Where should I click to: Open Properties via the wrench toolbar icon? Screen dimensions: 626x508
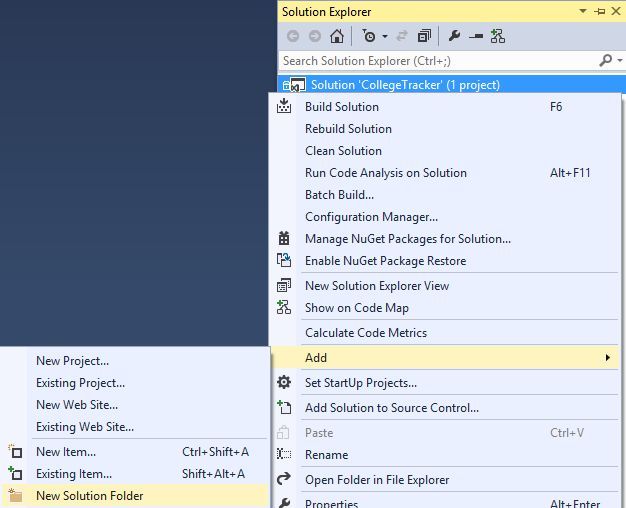(454, 36)
